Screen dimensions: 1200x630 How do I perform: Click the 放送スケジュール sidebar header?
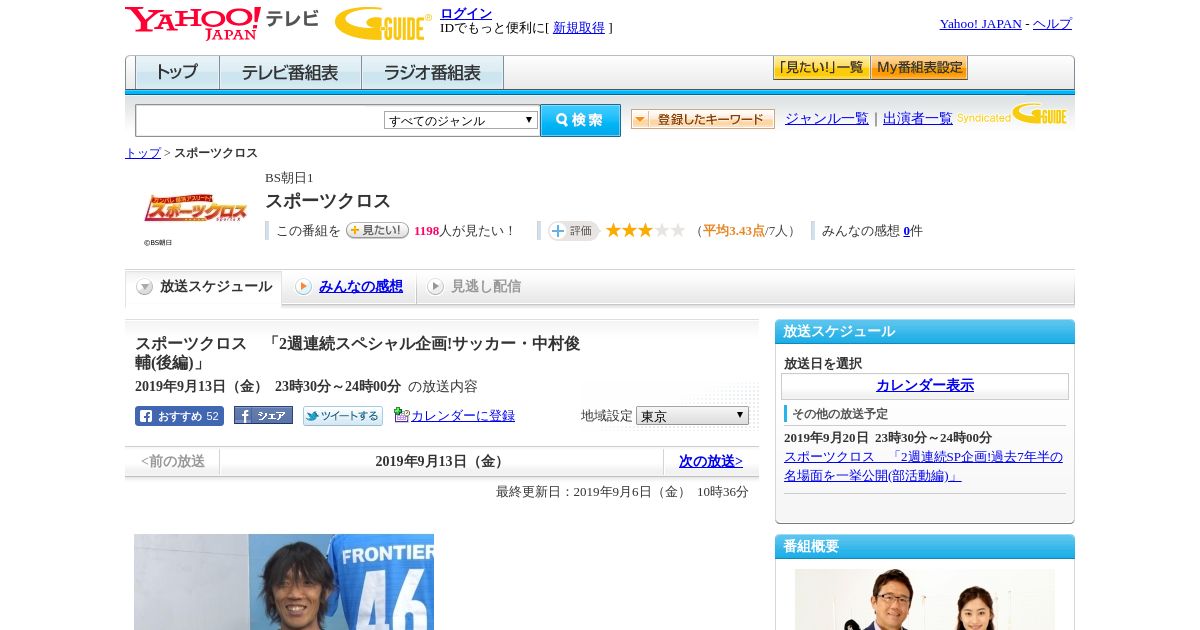click(x=925, y=332)
